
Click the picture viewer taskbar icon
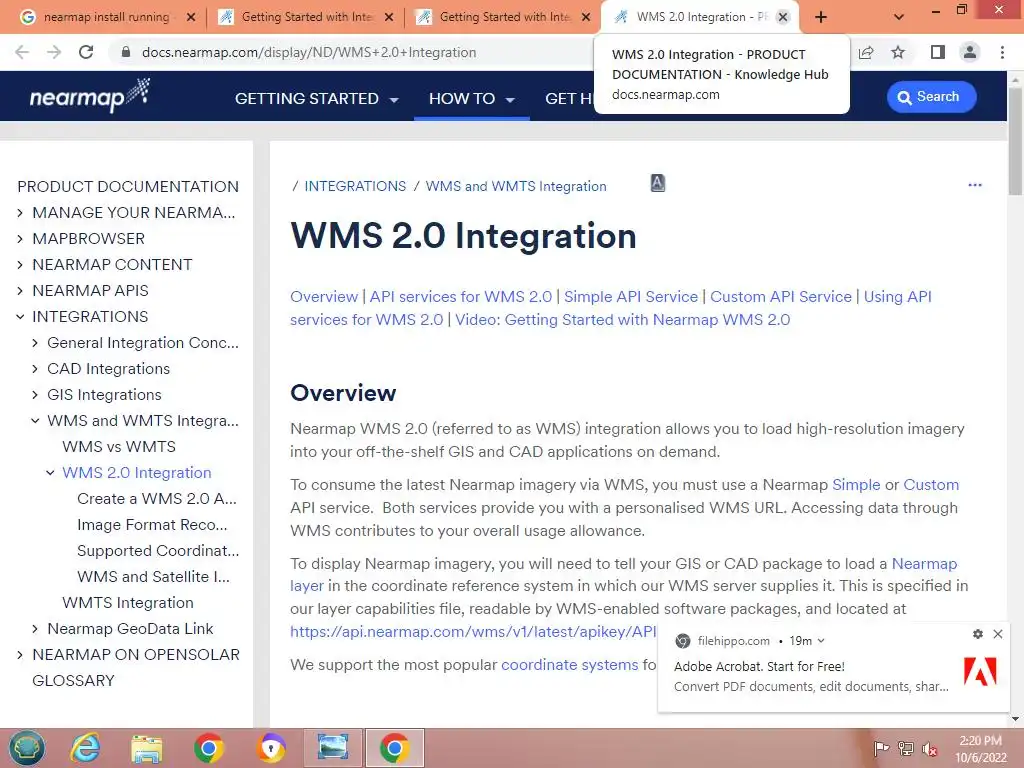pos(333,748)
